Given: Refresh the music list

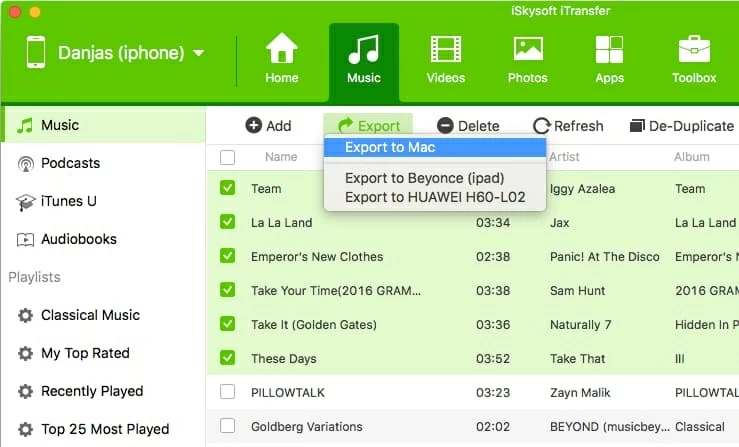Looking at the screenshot, I should (x=568, y=126).
